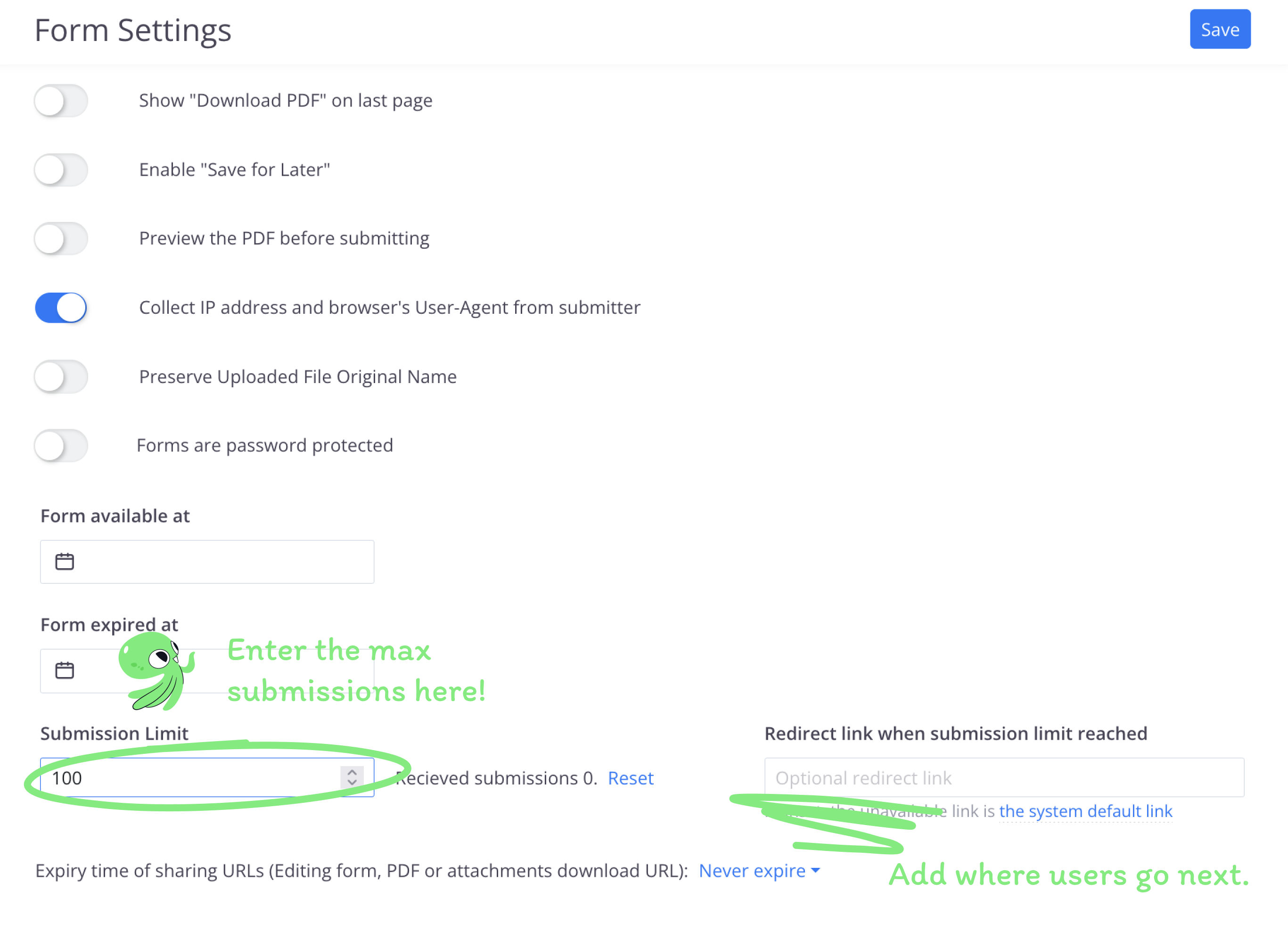Click the Form Settings heading
Image resolution: width=1288 pixels, height=931 pixels.
(x=133, y=30)
